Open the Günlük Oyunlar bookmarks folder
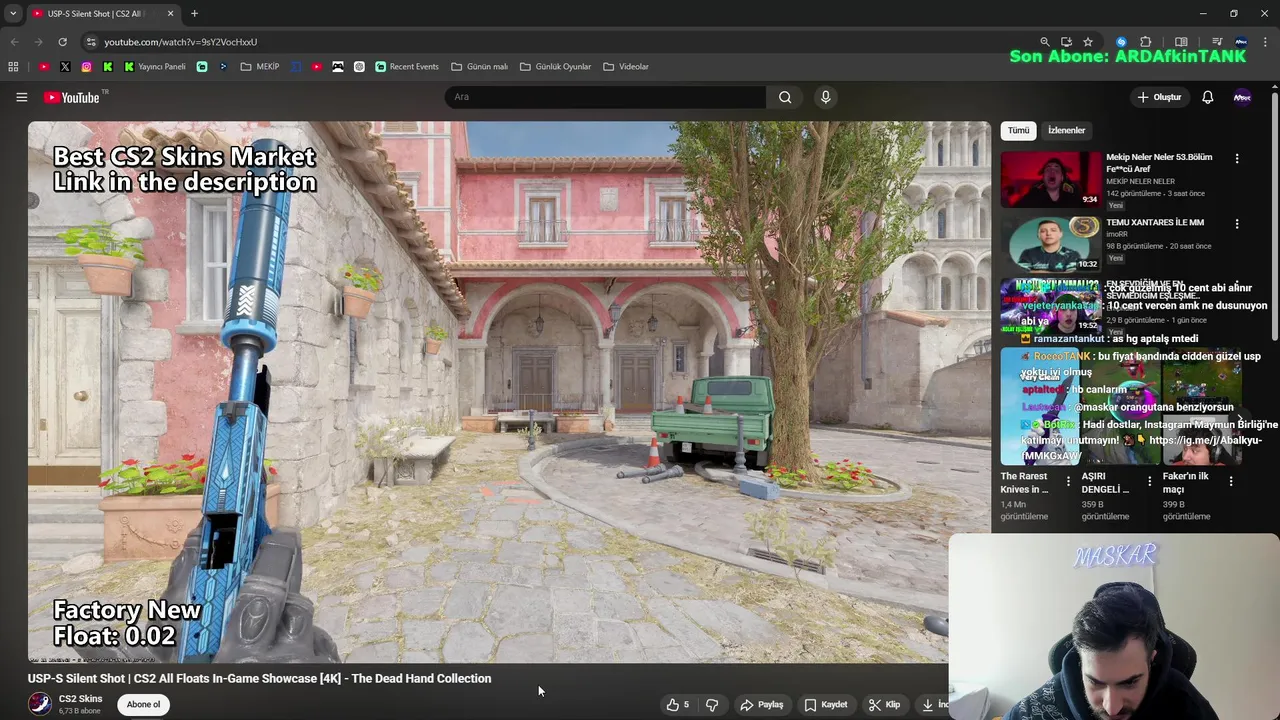This screenshot has width=1280, height=720. 556,67
